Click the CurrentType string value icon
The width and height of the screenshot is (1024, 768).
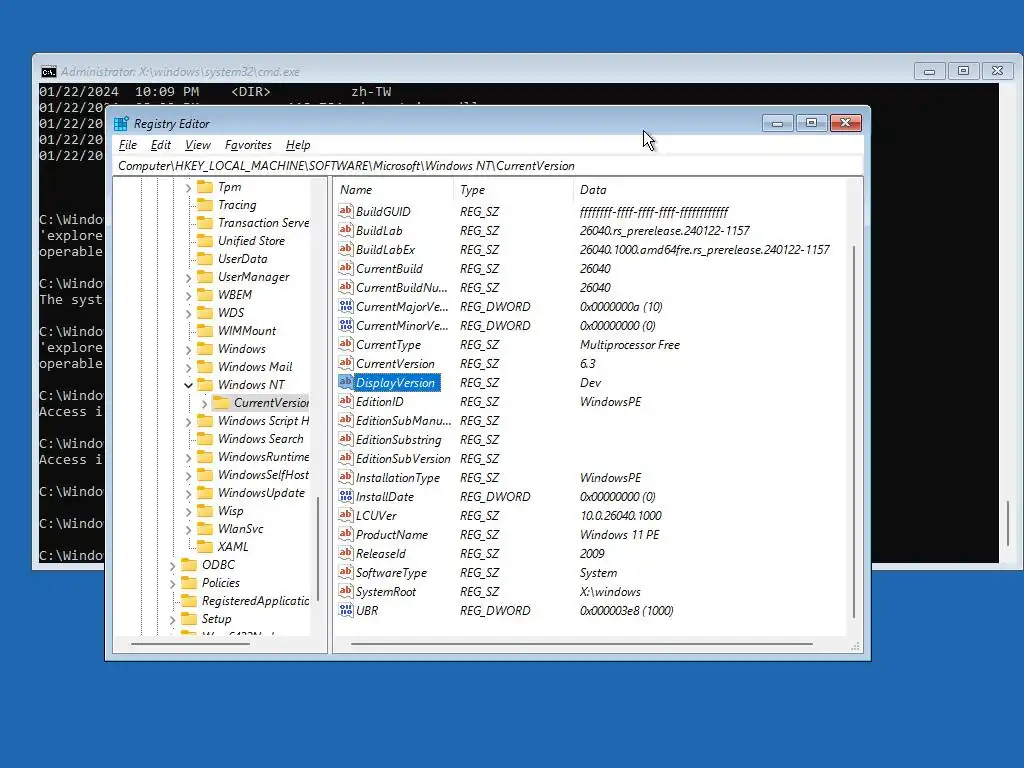click(x=345, y=344)
